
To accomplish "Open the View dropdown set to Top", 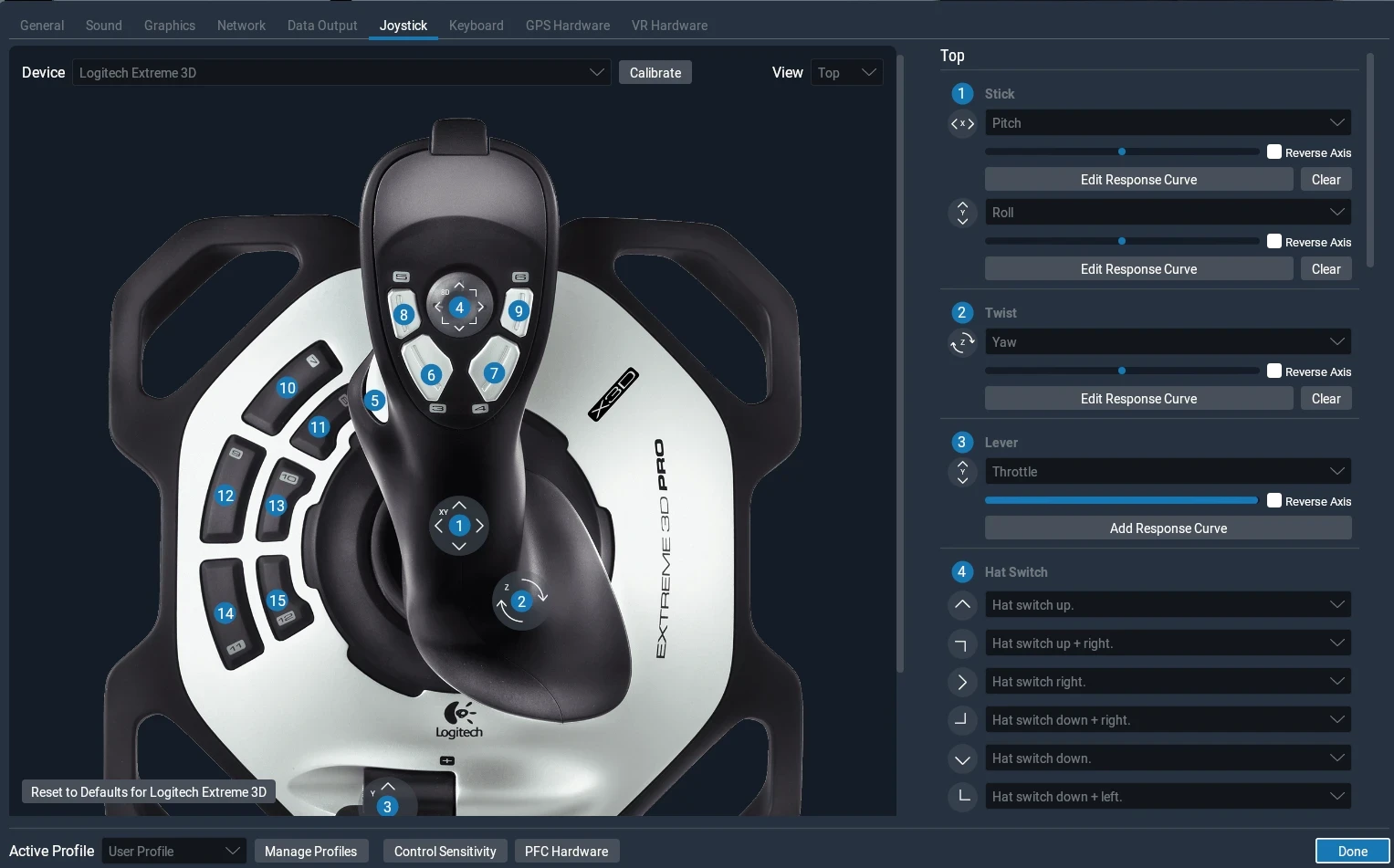I will (x=847, y=73).
